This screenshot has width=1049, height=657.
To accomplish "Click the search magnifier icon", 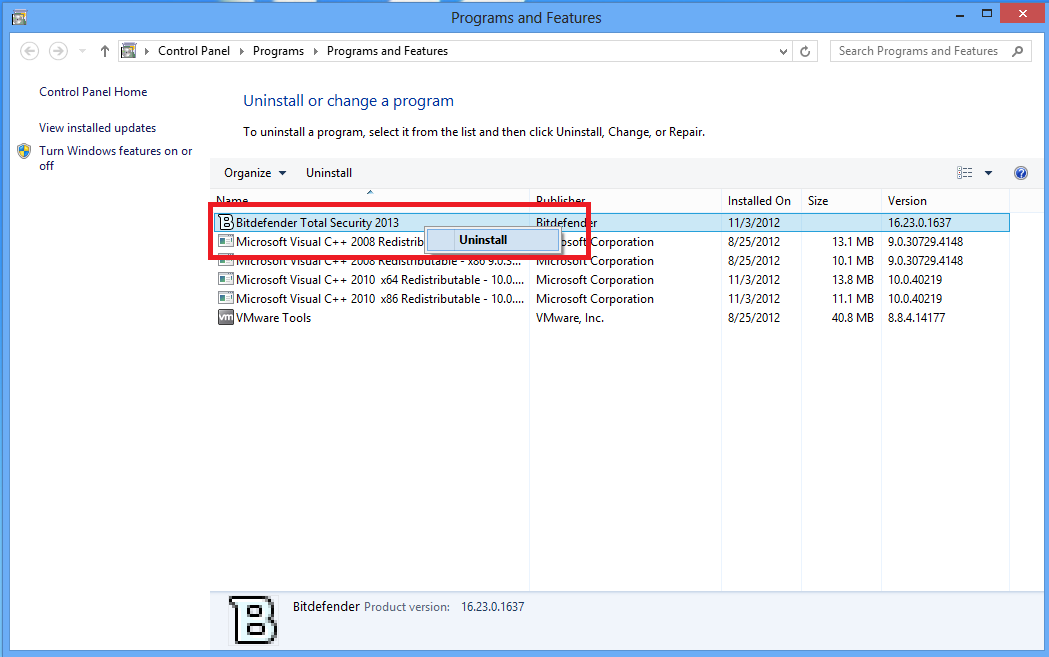I will (1018, 51).
